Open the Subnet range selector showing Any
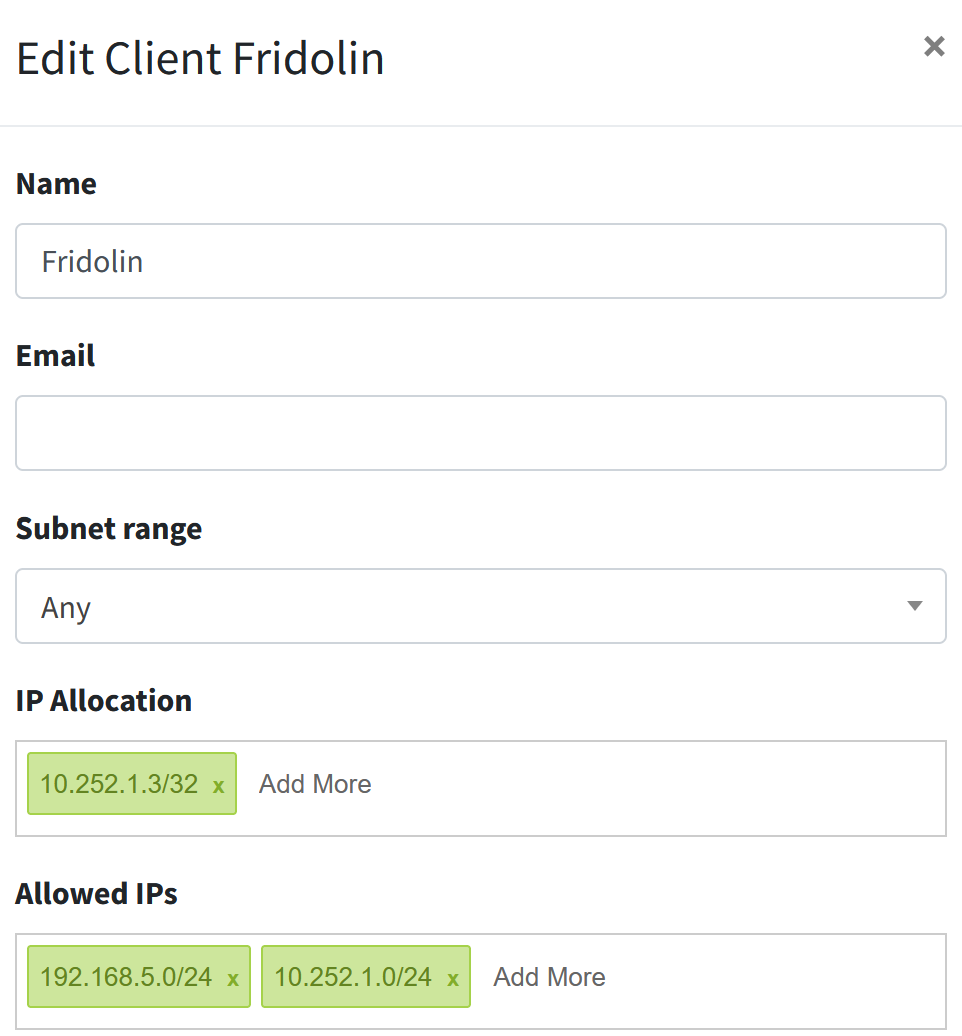 [481, 606]
